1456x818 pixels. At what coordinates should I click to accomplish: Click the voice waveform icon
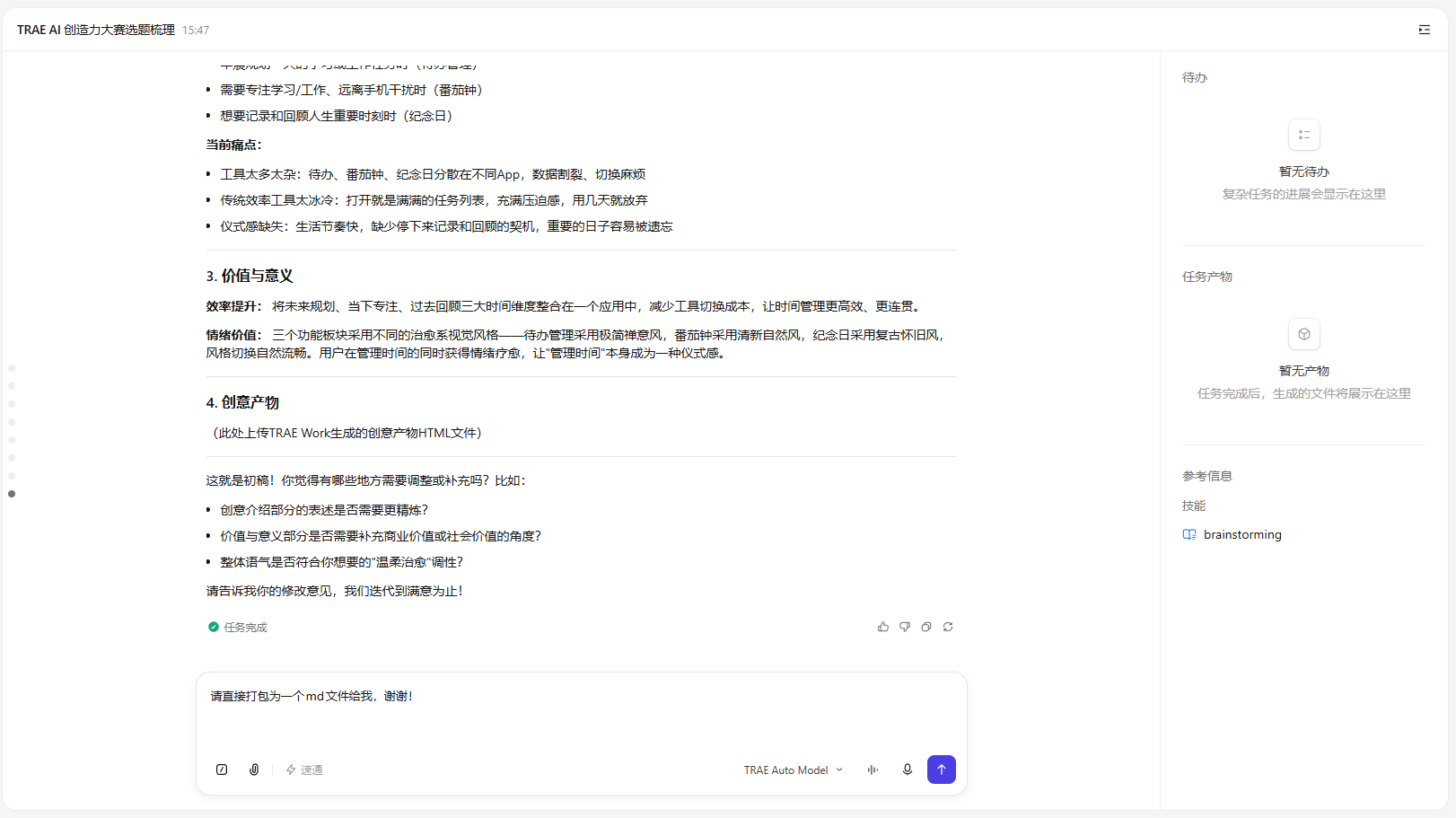[x=873, y=770]
